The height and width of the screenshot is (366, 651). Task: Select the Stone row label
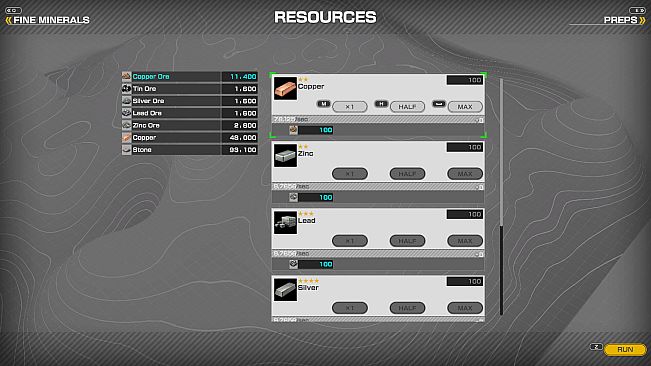coord(142,150)
